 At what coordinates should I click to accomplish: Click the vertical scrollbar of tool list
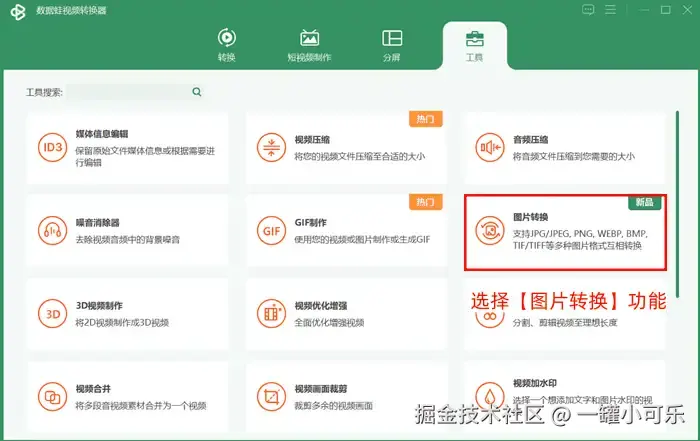point(677,204)
